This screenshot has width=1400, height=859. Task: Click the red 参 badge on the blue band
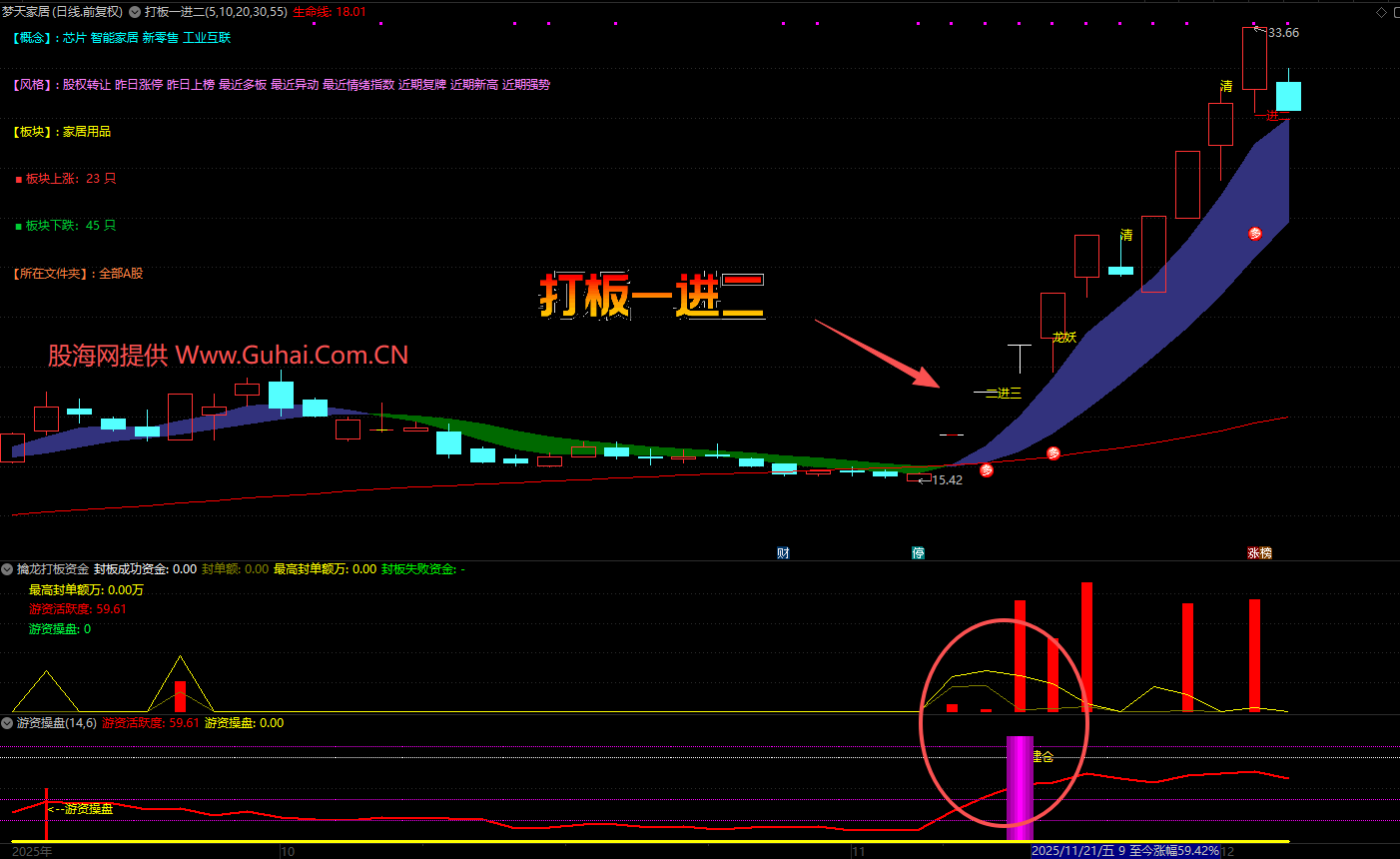(x=1254, y=234)
